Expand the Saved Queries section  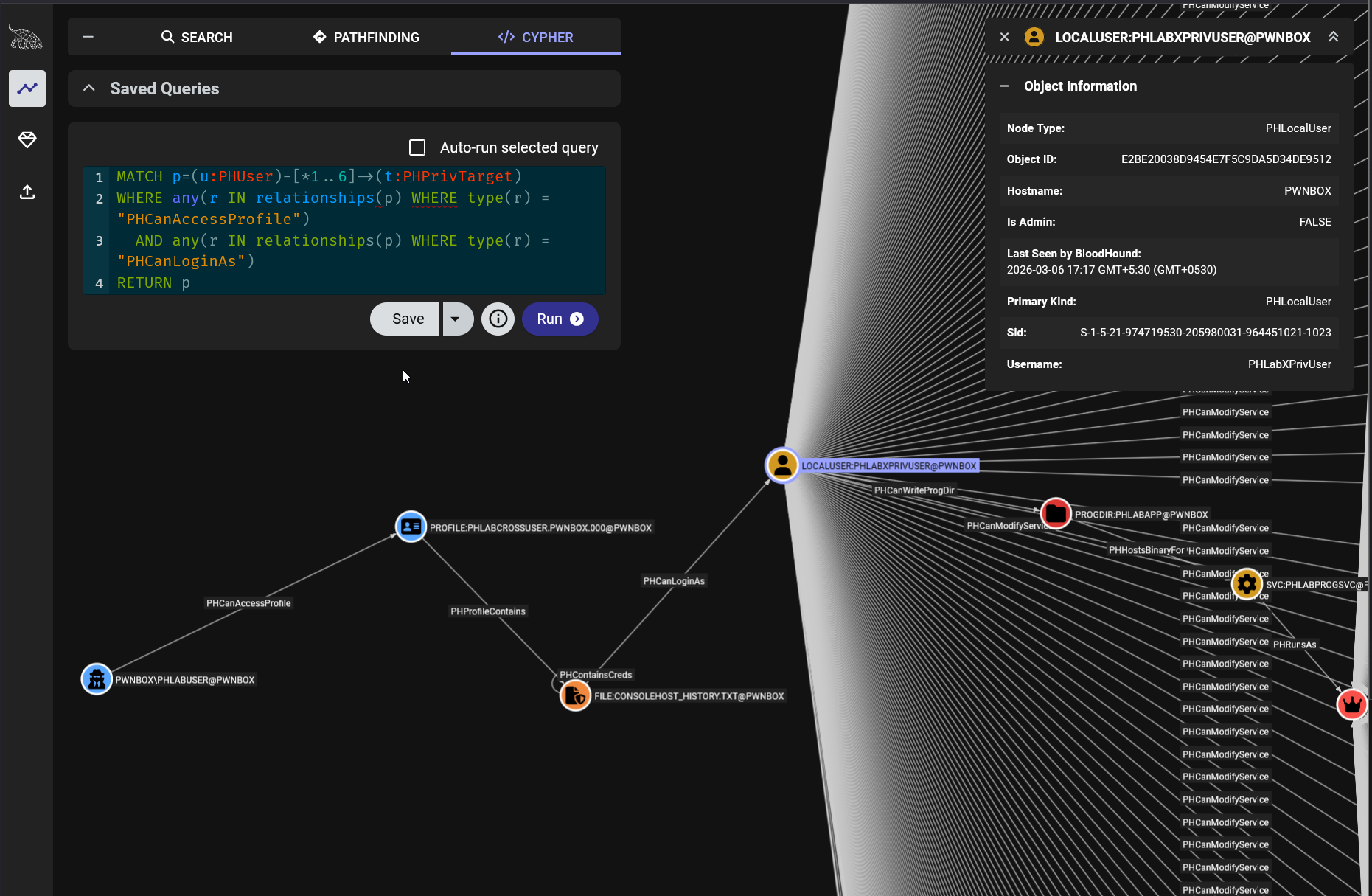click(x=89, y=88)
